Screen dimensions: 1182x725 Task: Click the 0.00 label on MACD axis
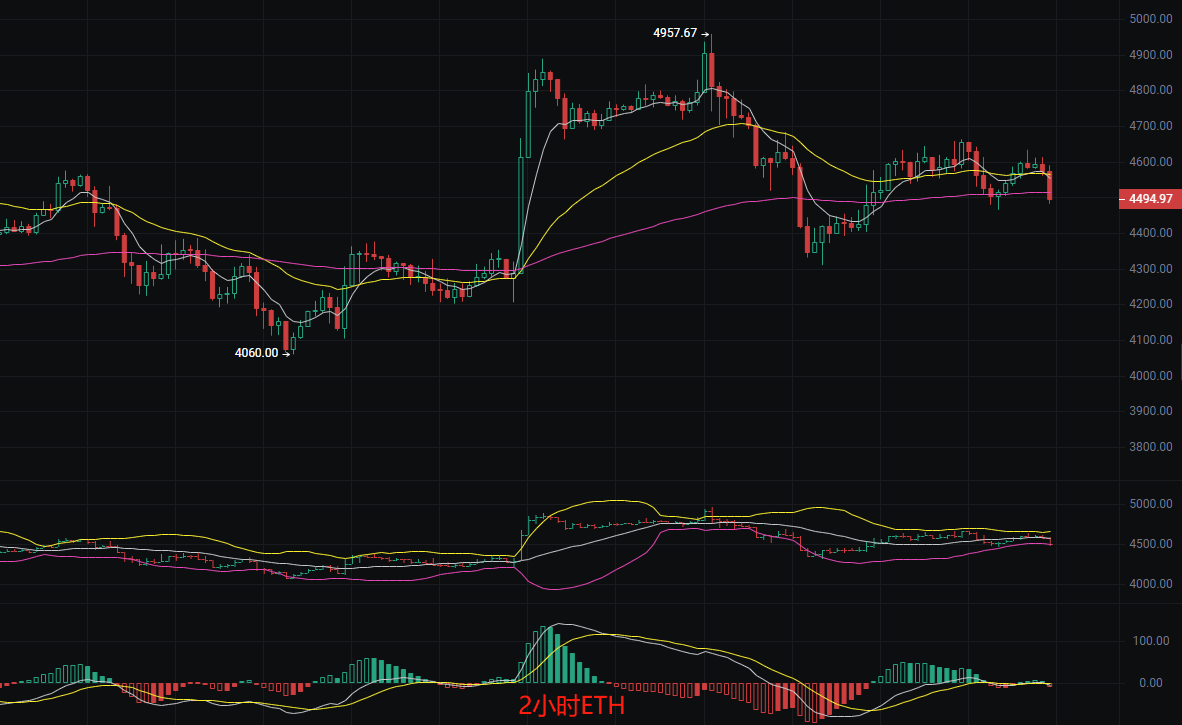tap(1150, 683)
